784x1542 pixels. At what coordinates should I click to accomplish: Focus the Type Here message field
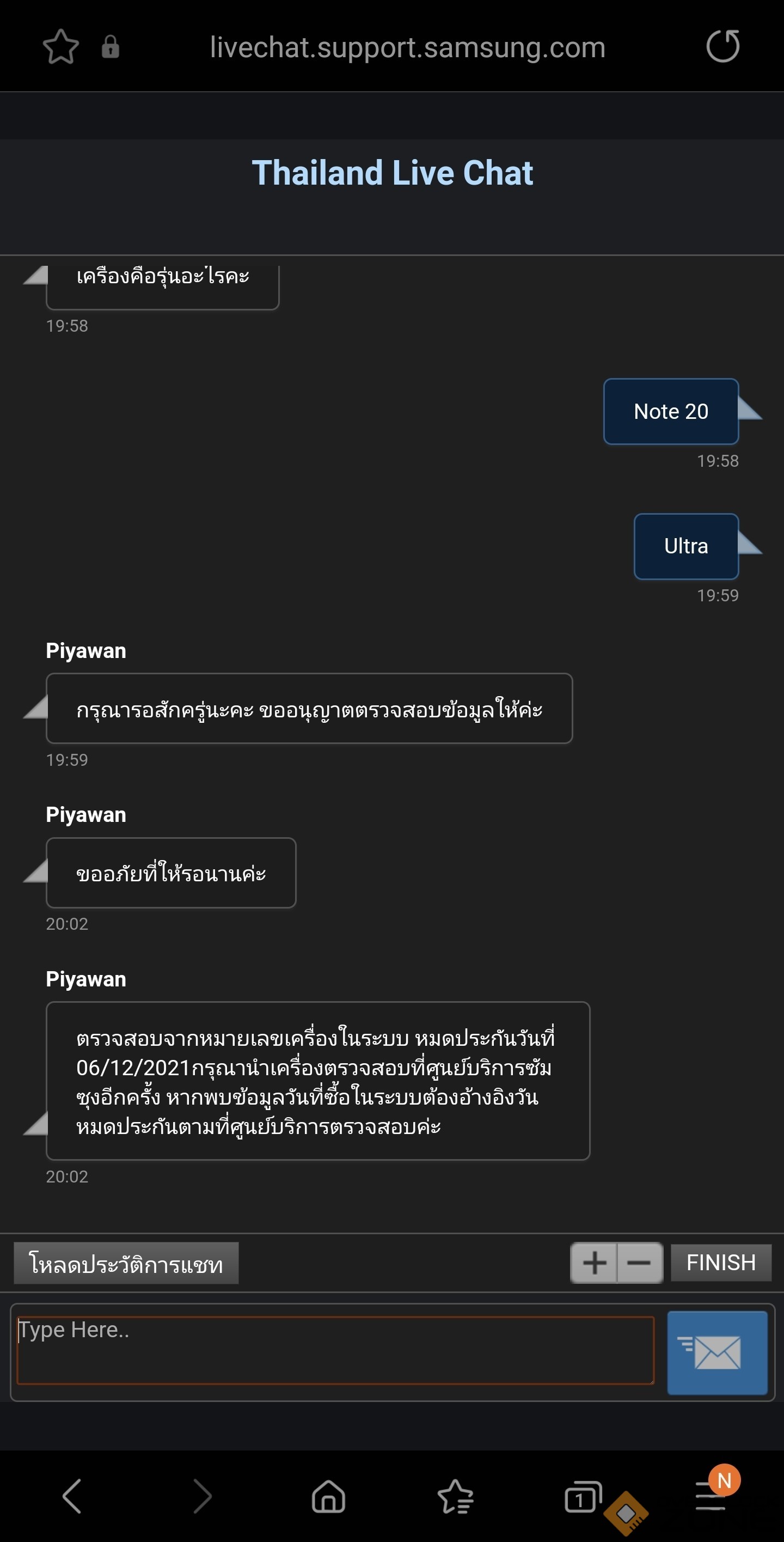point(335,1350)
